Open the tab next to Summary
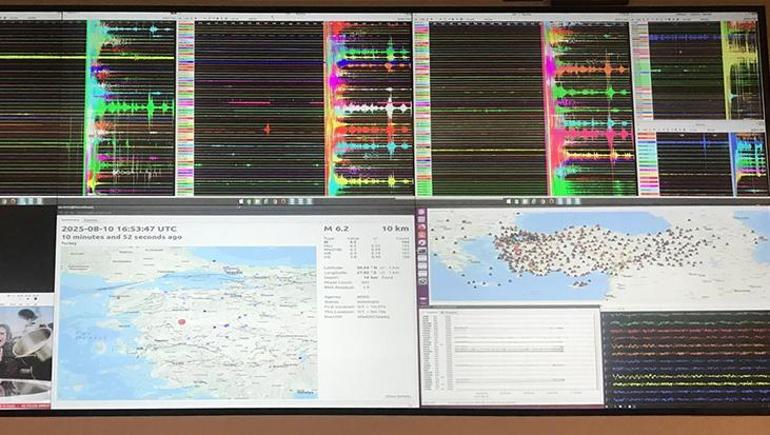The width and height of the screenshot is (770, 435). (90, 218)
